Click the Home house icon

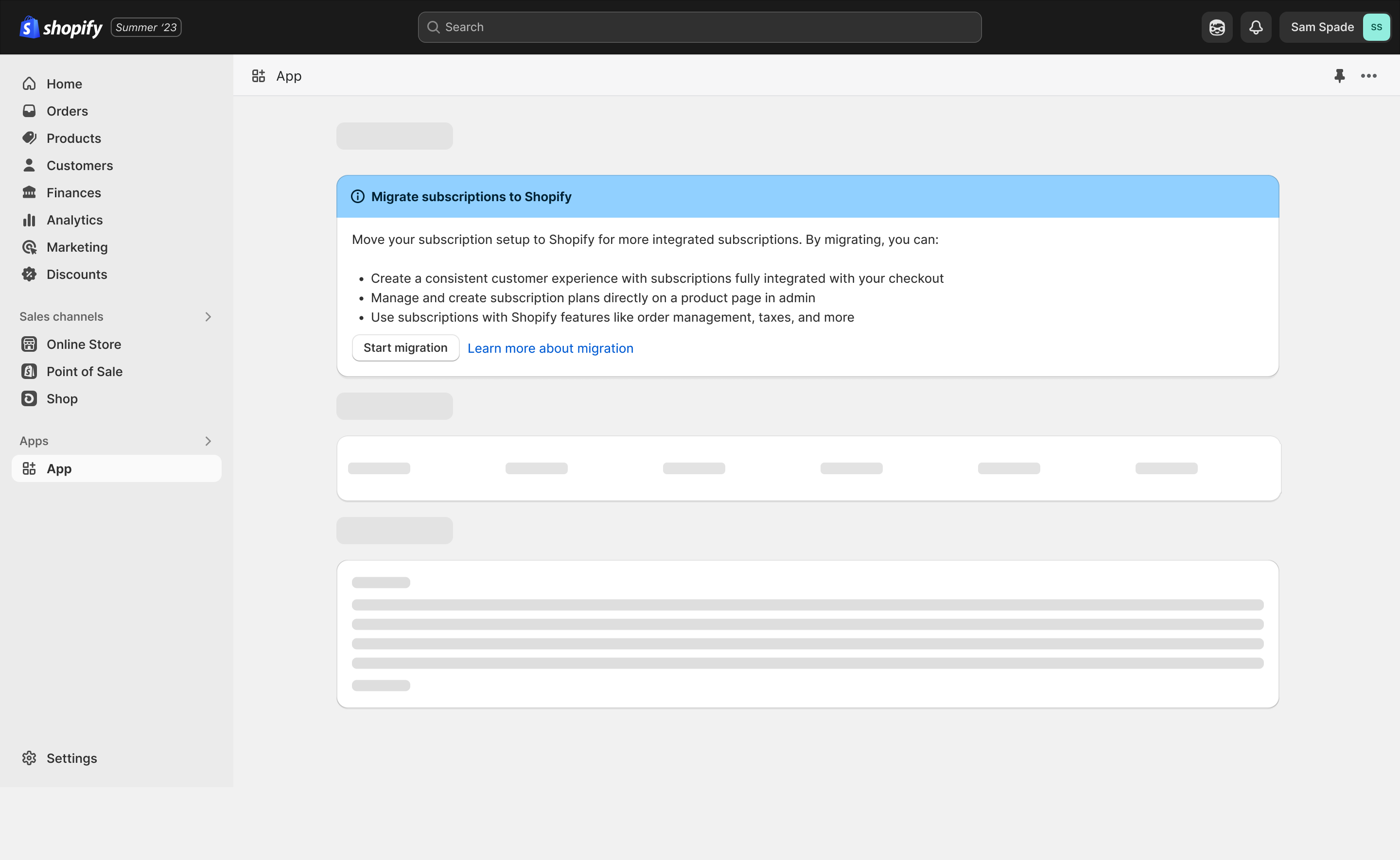(x=29, y=84)
